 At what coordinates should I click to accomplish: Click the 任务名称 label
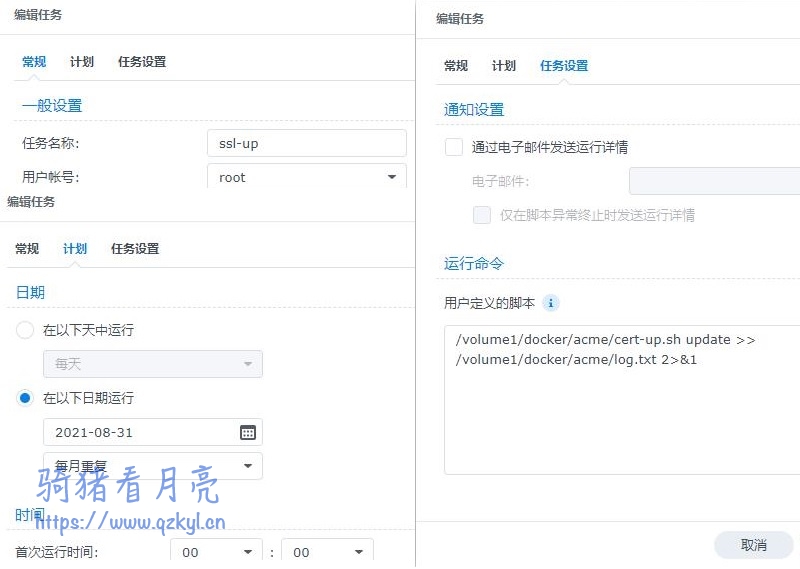point(51,143)
